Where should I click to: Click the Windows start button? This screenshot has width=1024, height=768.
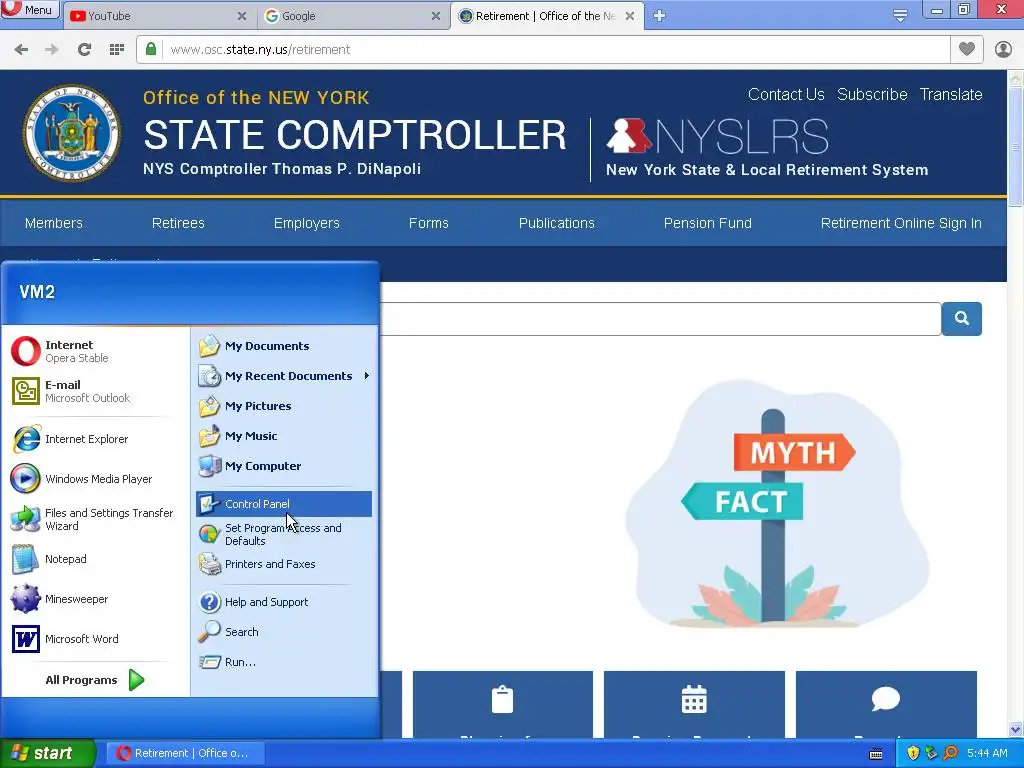pyautogui.click(x=47, y=753)
